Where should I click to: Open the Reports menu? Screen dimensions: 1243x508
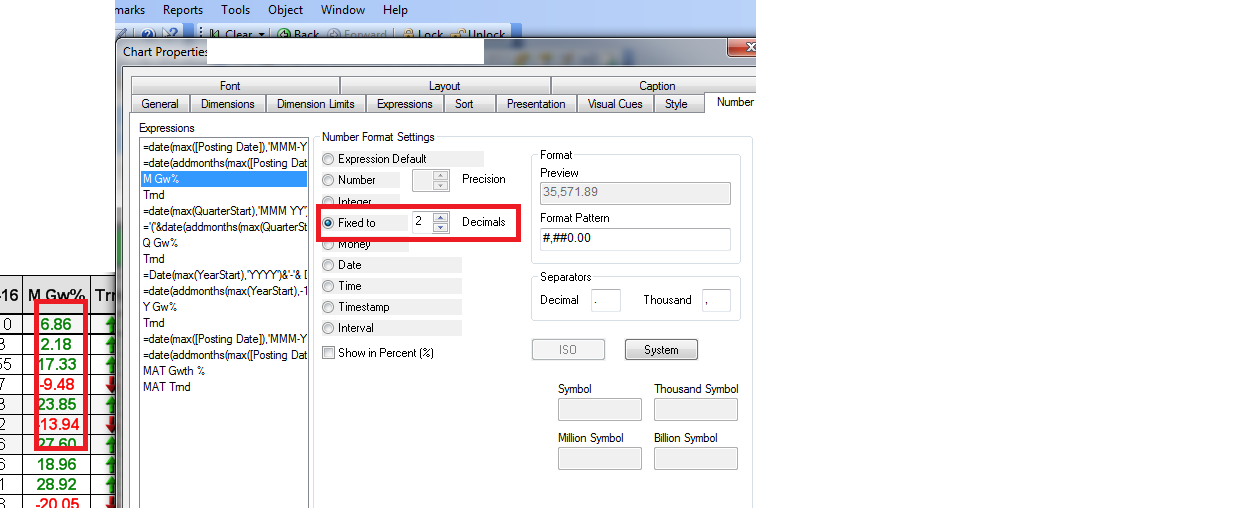[182, 10]
